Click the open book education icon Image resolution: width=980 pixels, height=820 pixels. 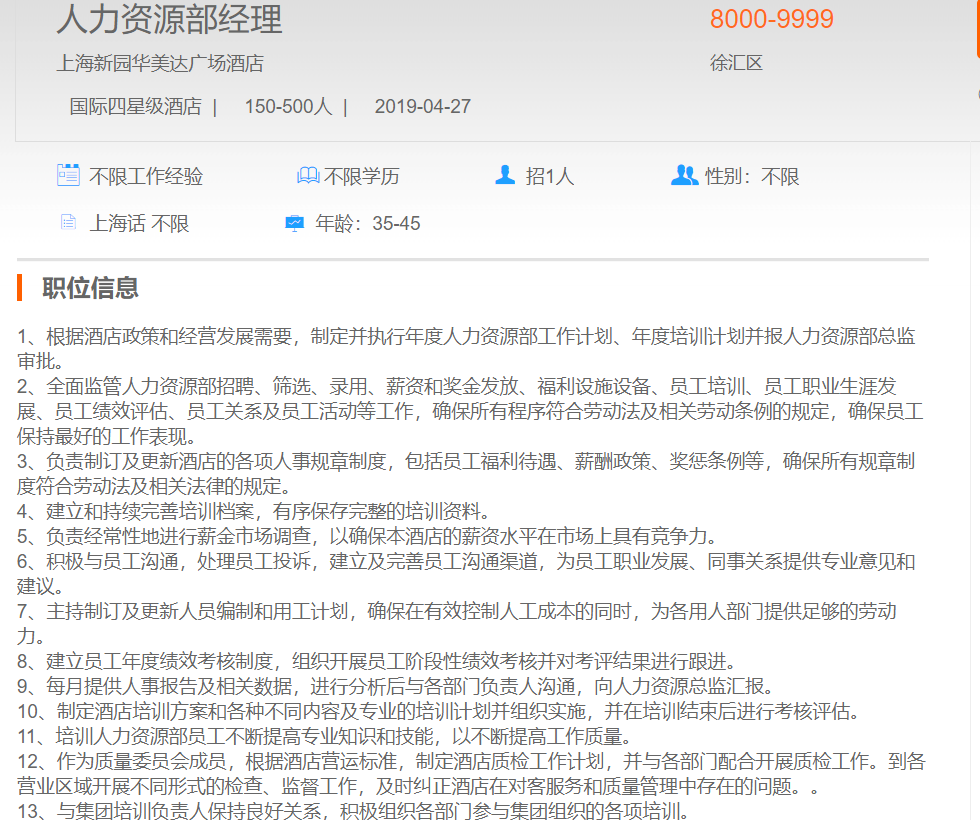pos(308,176)
